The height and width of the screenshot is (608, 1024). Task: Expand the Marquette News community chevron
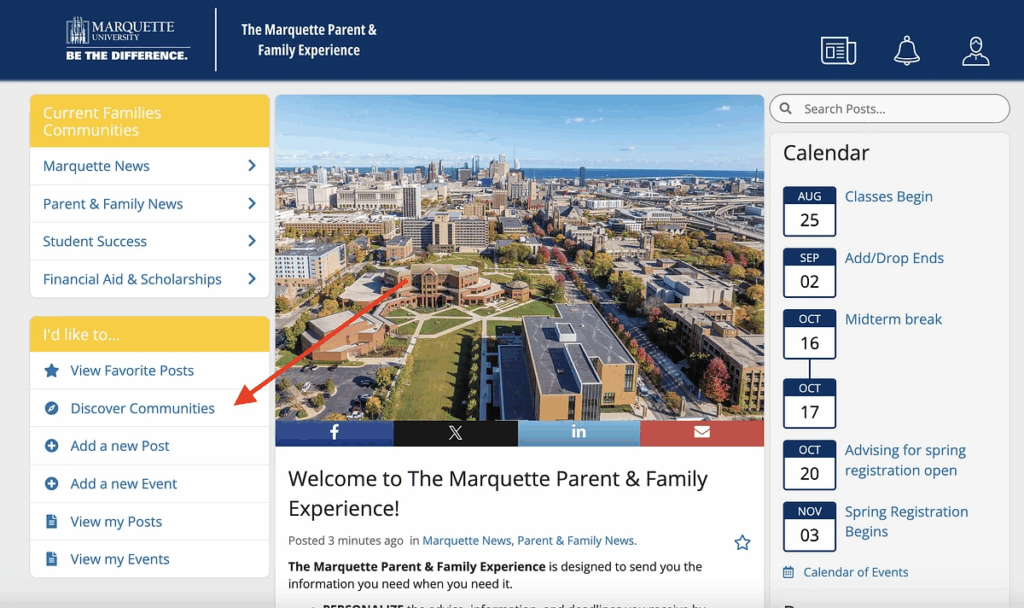(x=252, y=166)
